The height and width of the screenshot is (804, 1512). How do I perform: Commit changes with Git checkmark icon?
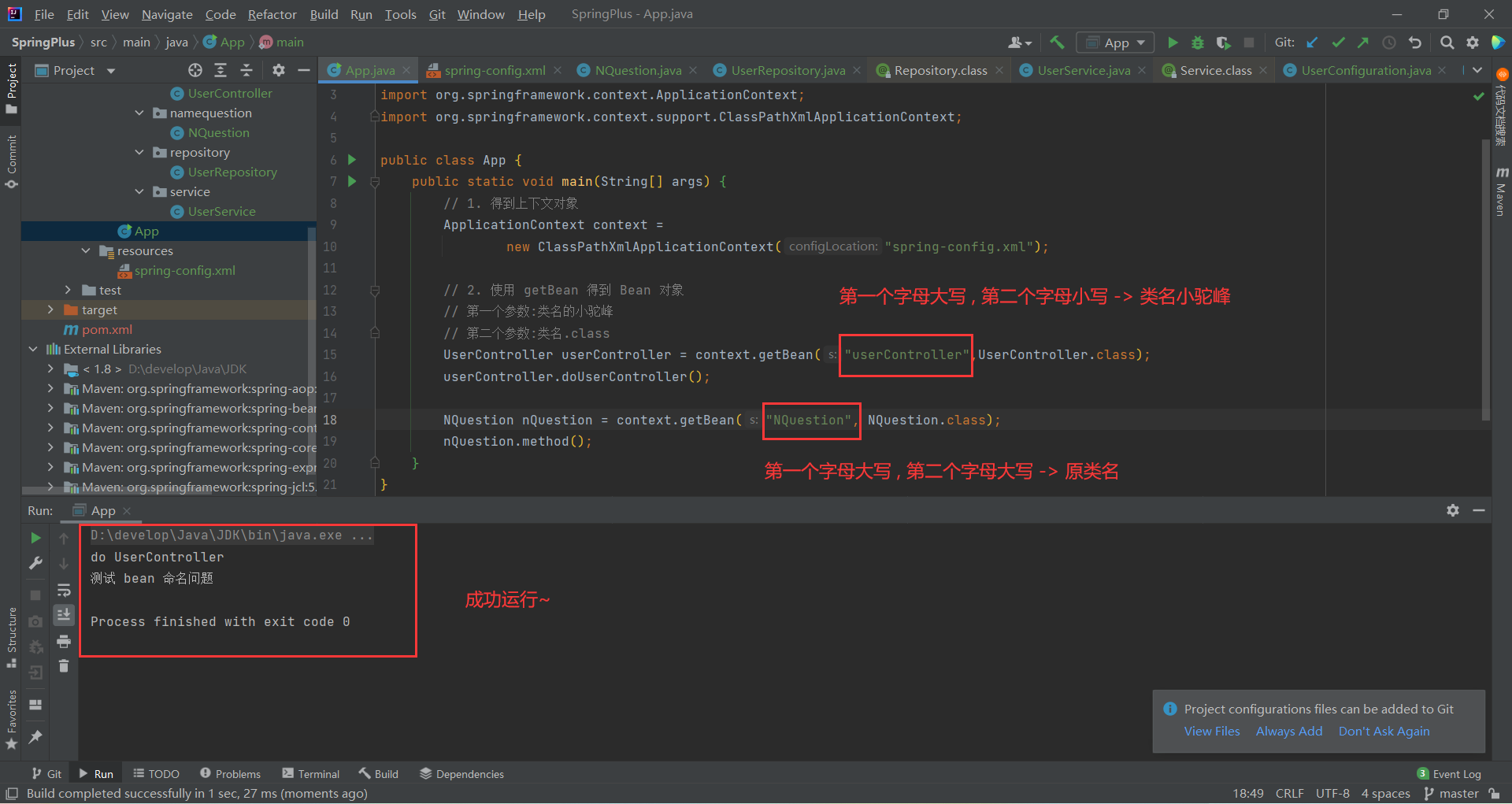(1338, 43)
